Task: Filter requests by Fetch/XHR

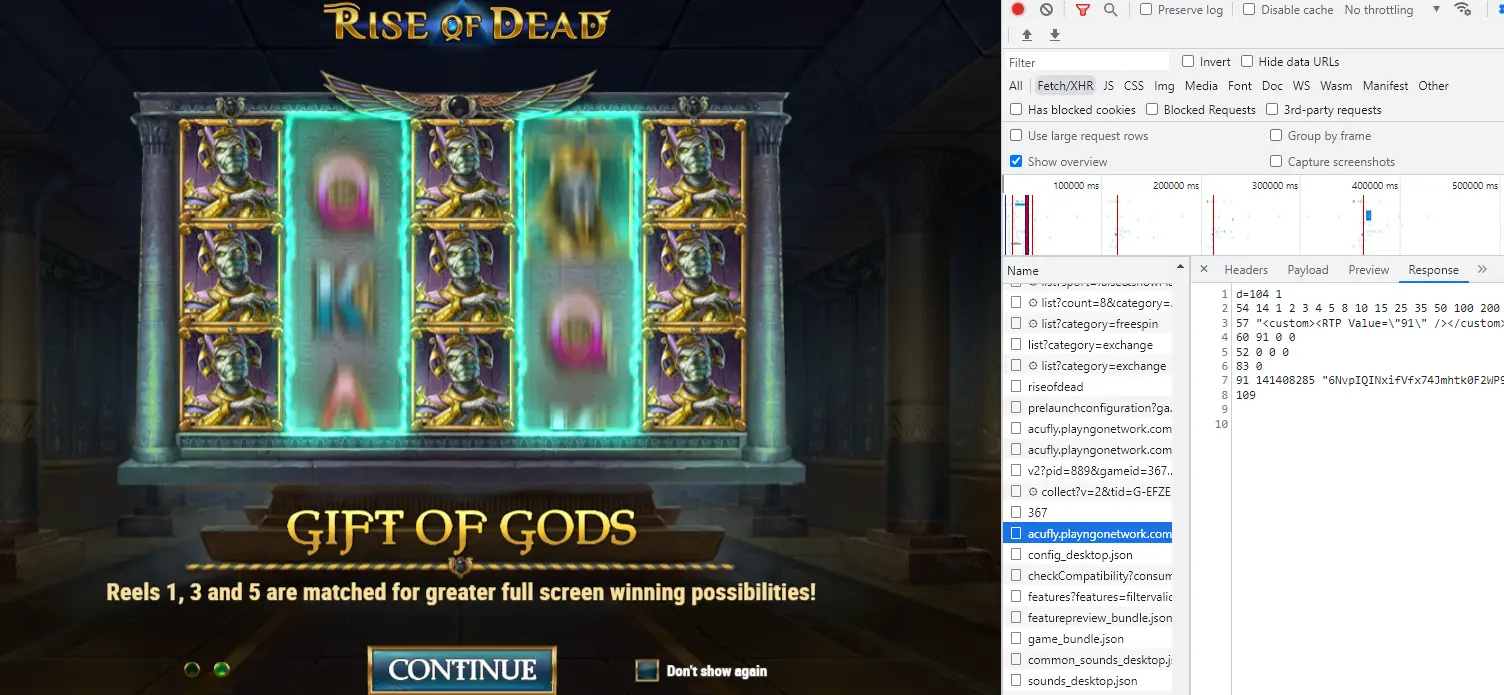Action: (1065, 85)
